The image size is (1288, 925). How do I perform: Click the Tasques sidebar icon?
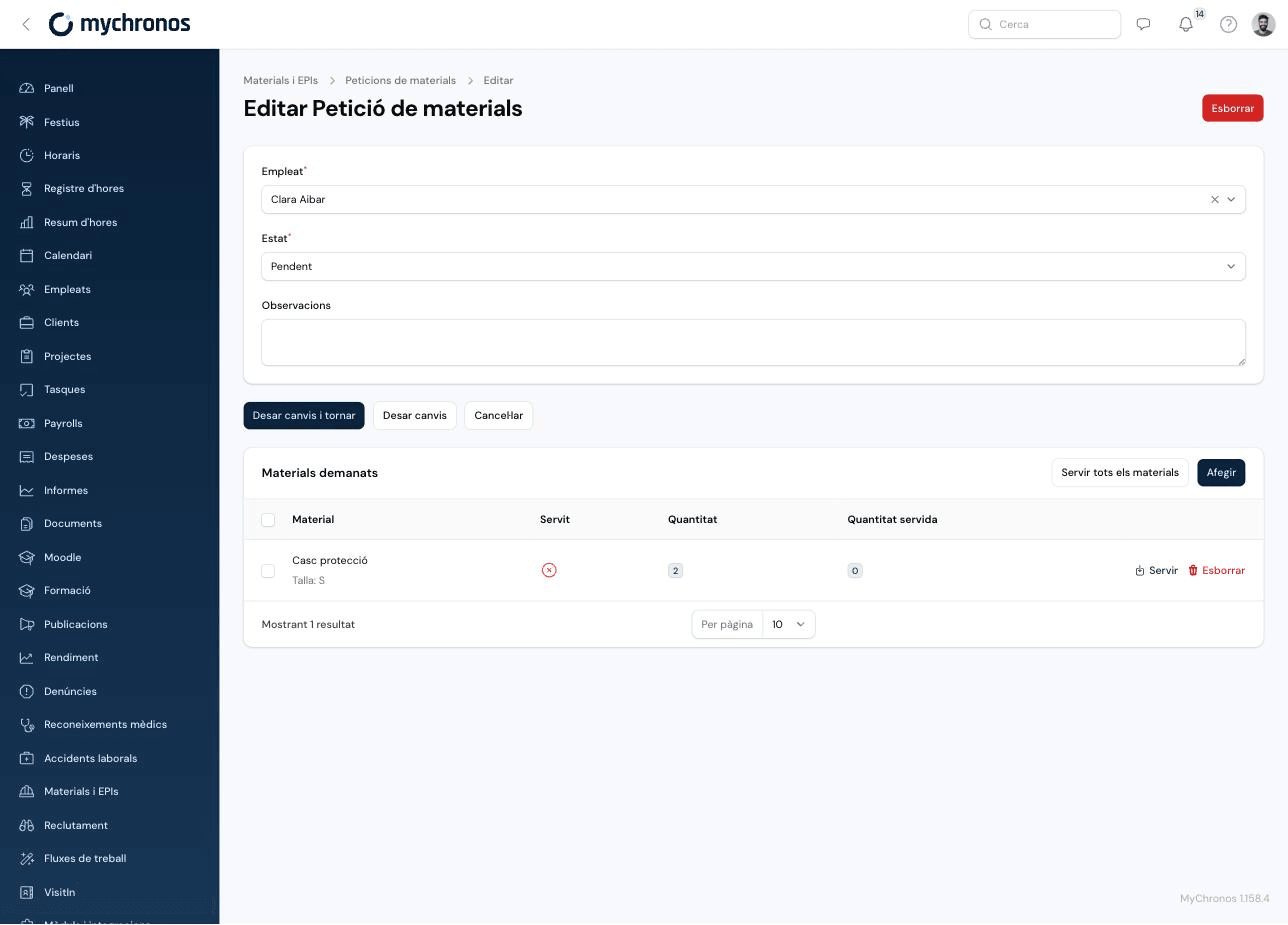pos(27,389)
